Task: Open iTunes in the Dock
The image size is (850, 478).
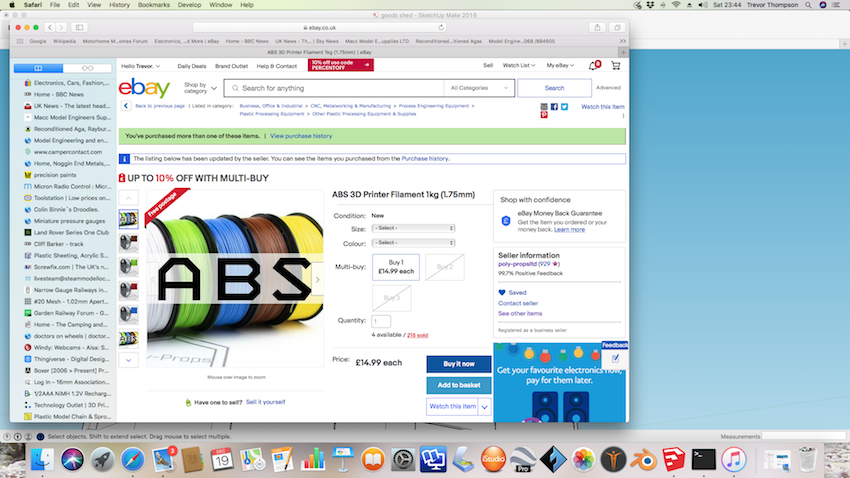Action: point(733,460)
